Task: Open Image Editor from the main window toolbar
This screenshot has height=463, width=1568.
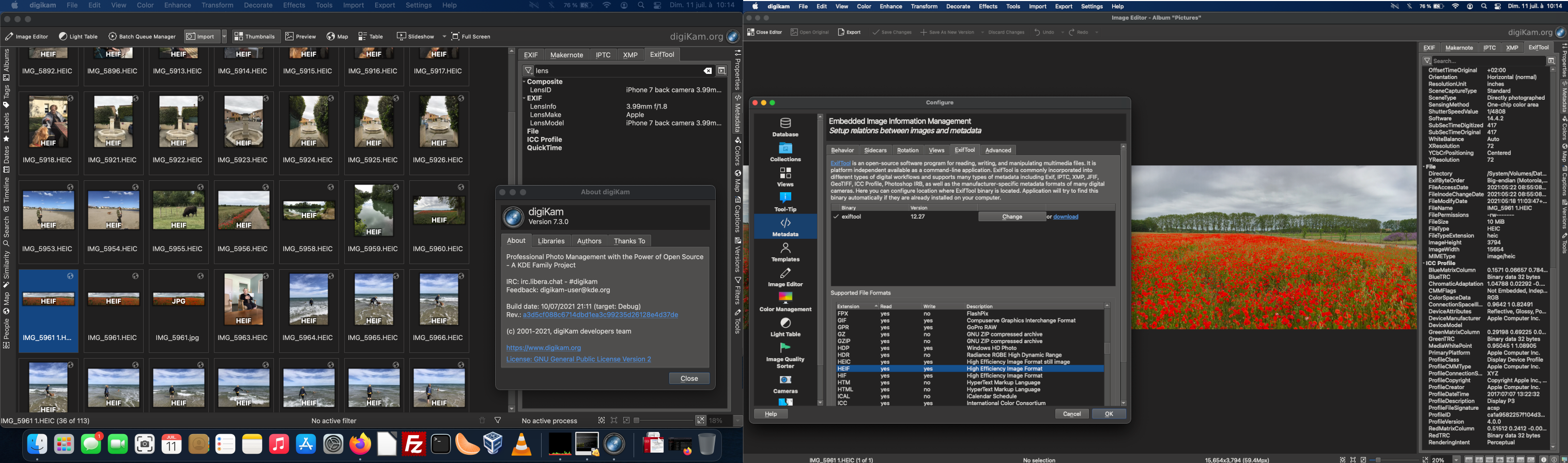Action: tap(27, 37)
